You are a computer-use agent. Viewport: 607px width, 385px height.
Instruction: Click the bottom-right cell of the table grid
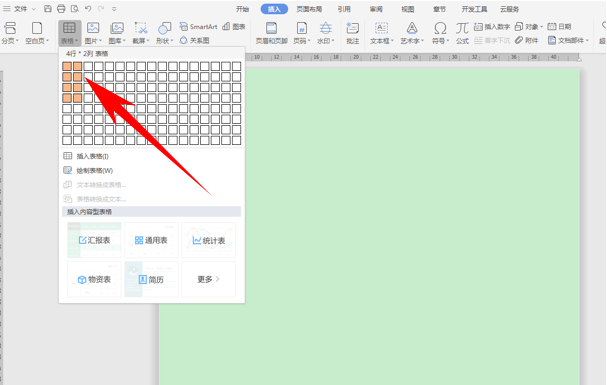(x=237, y=140)
